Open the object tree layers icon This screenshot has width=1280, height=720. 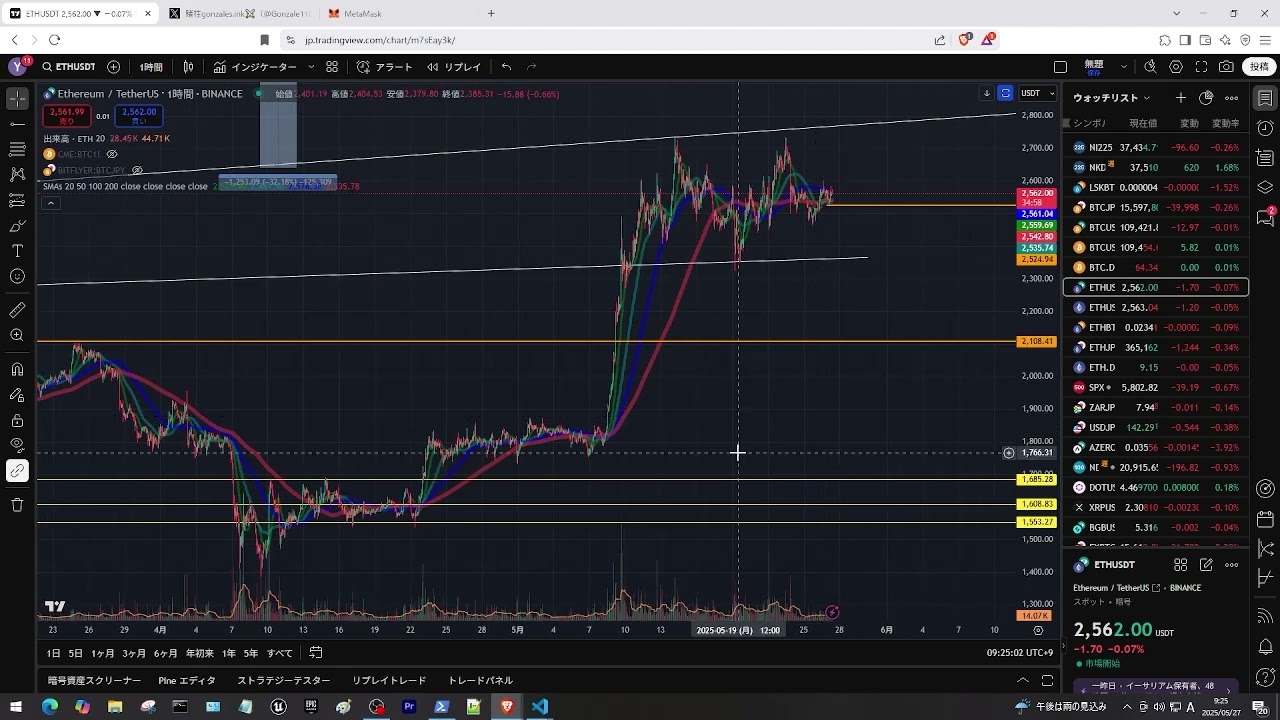point(1265,187)
